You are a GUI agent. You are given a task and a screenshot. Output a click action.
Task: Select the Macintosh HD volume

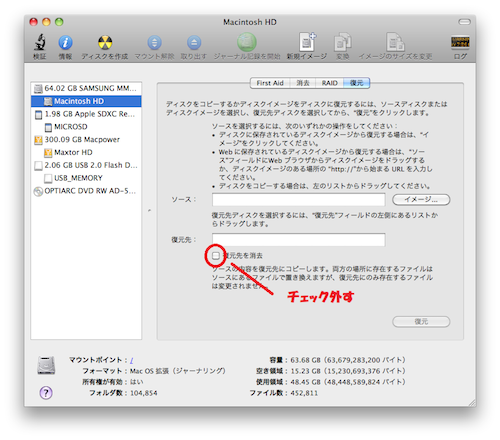click(x=86, y=101)
